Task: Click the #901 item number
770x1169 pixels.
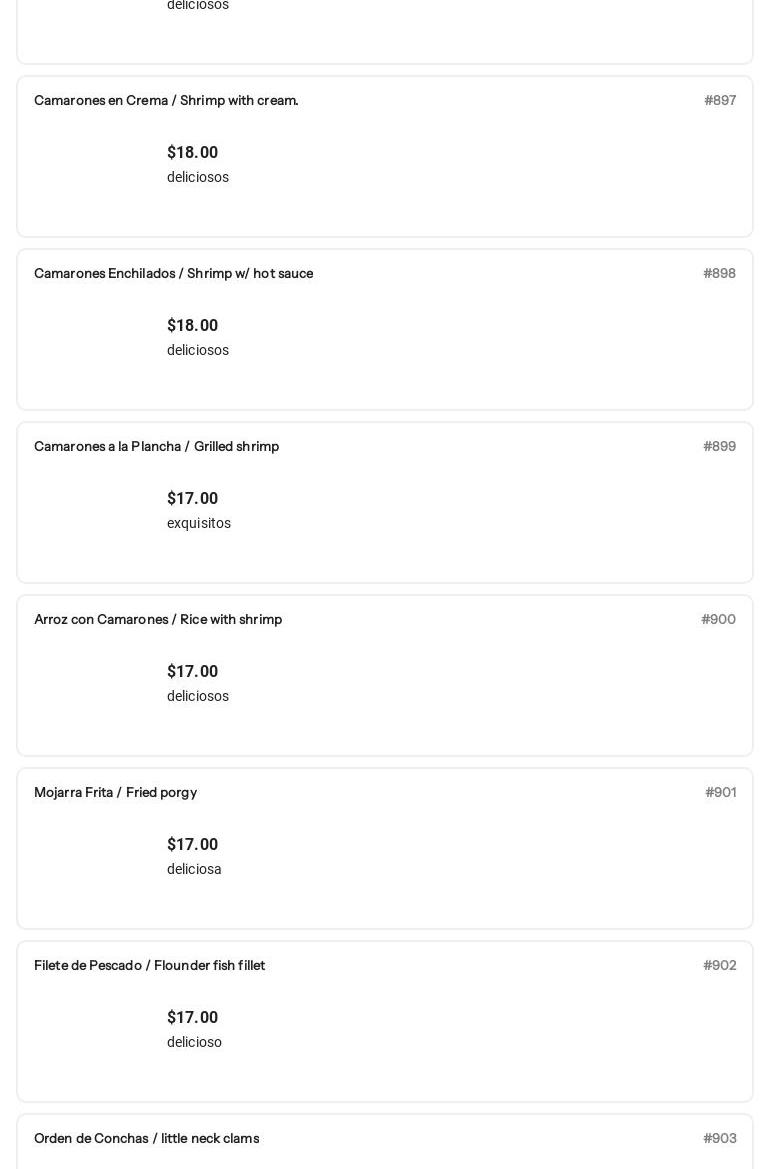Action: pyautogui.click(x=720, y=793)
